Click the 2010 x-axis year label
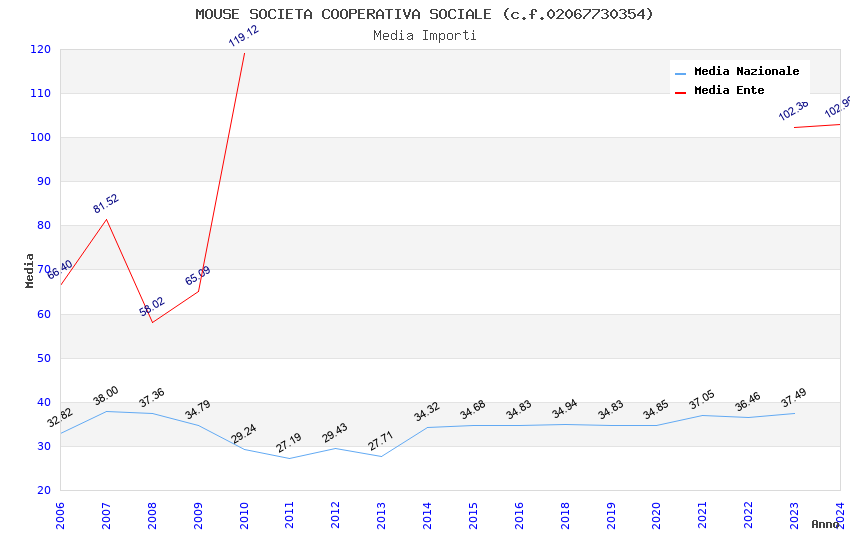This screenshot has width=850, height=550. [244, 515]
